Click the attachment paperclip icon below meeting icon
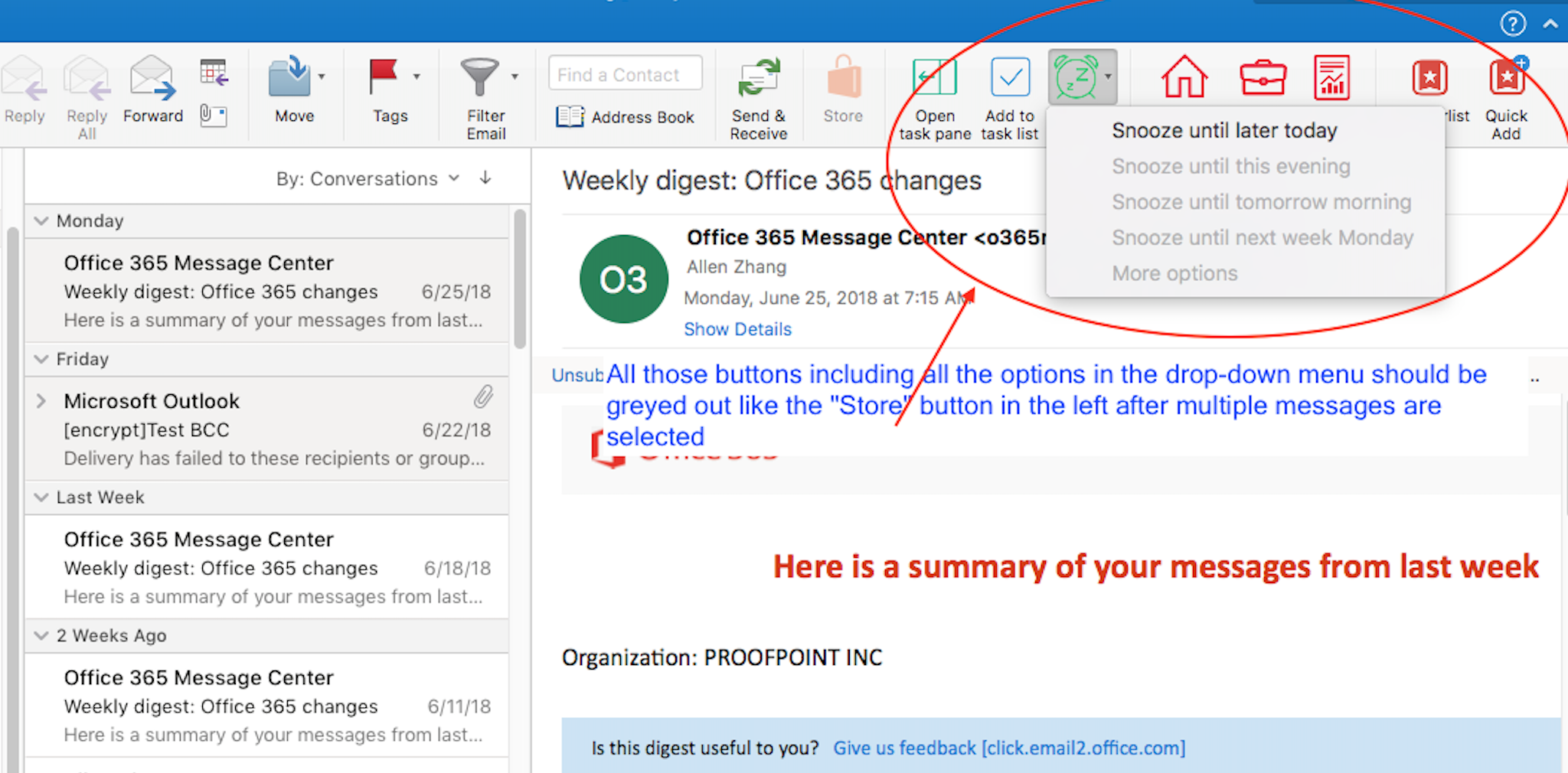The width and height of the screenshot is (1568, 773). (x=213, y=116)
